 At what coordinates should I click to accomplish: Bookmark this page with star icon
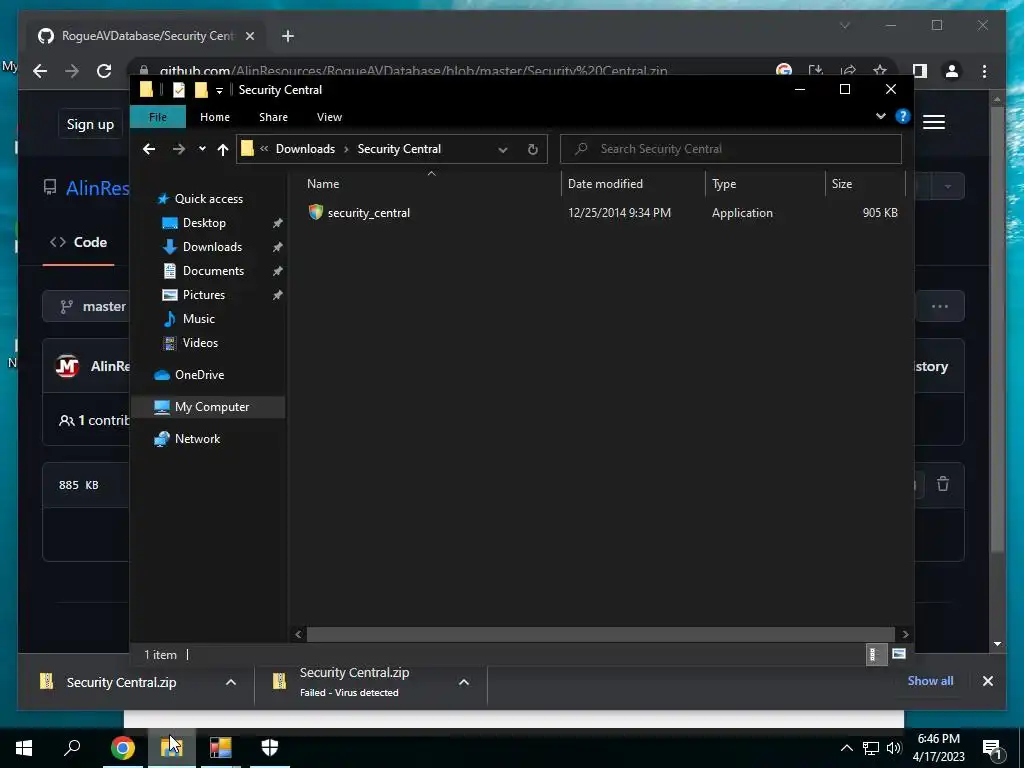tap(880, 71)
